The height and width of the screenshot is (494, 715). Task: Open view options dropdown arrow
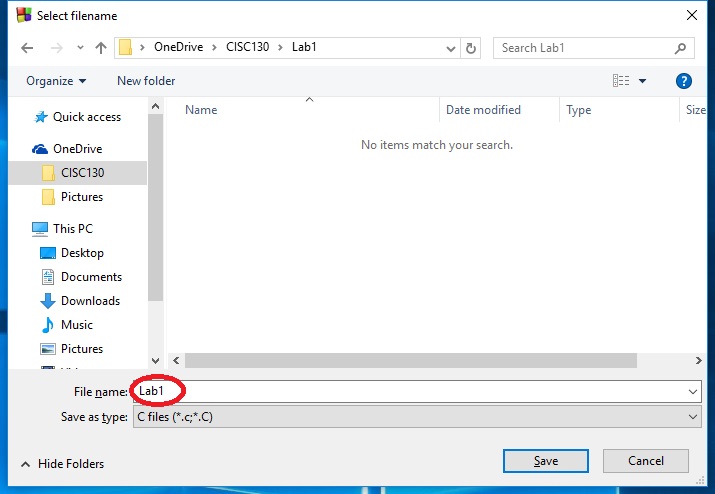pyautogui.click(x=642, y=81)
